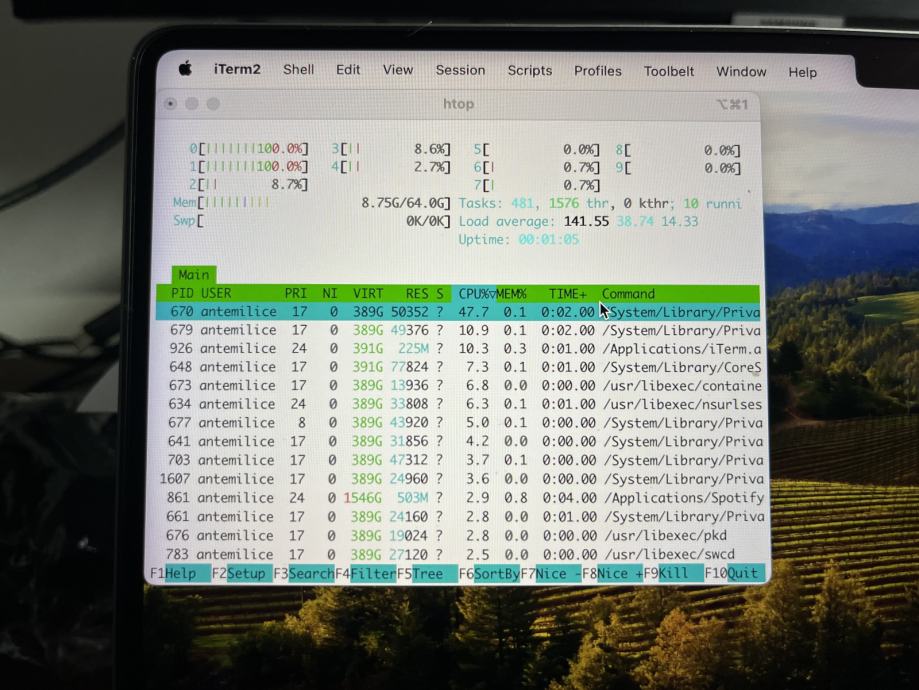919x690 pixels.
Task: Open the Help menu
Action: 802,72
